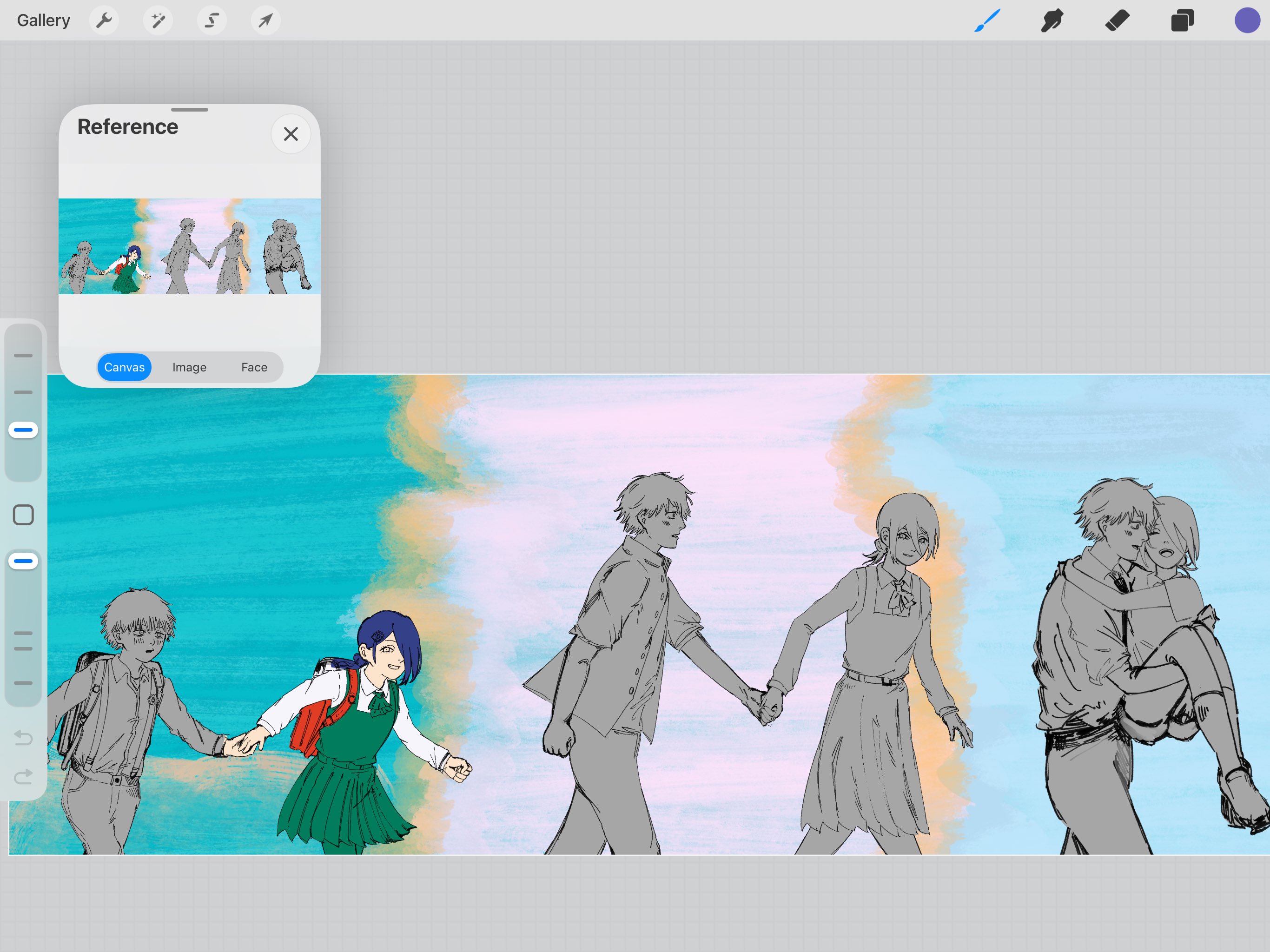Return to the Gallery
The height and width of the screenshot is (952, 1270).
point(44,20)
